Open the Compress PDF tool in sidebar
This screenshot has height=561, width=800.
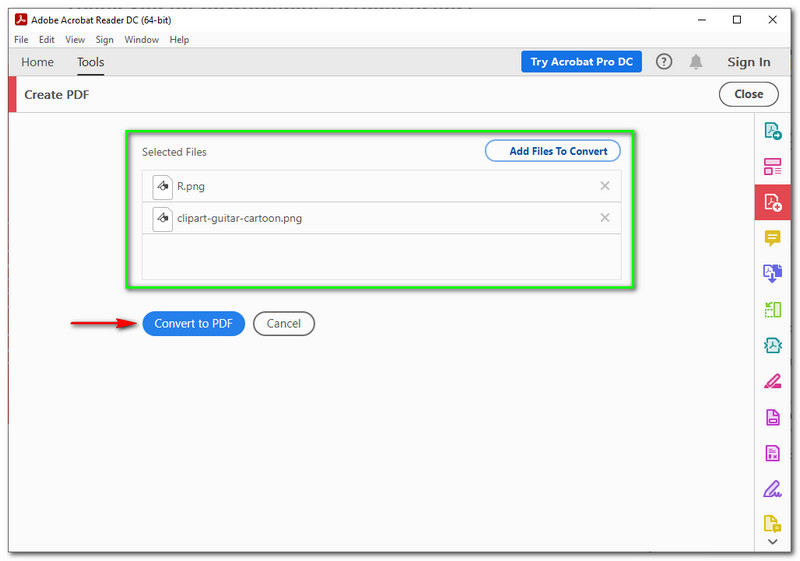click(x=772, y=345)
